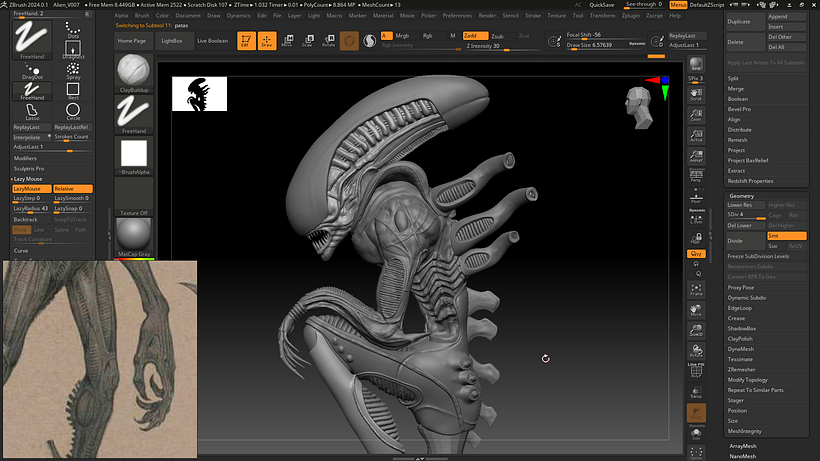Open the Zplugin menu
The image size is (820, 461).
630,16
